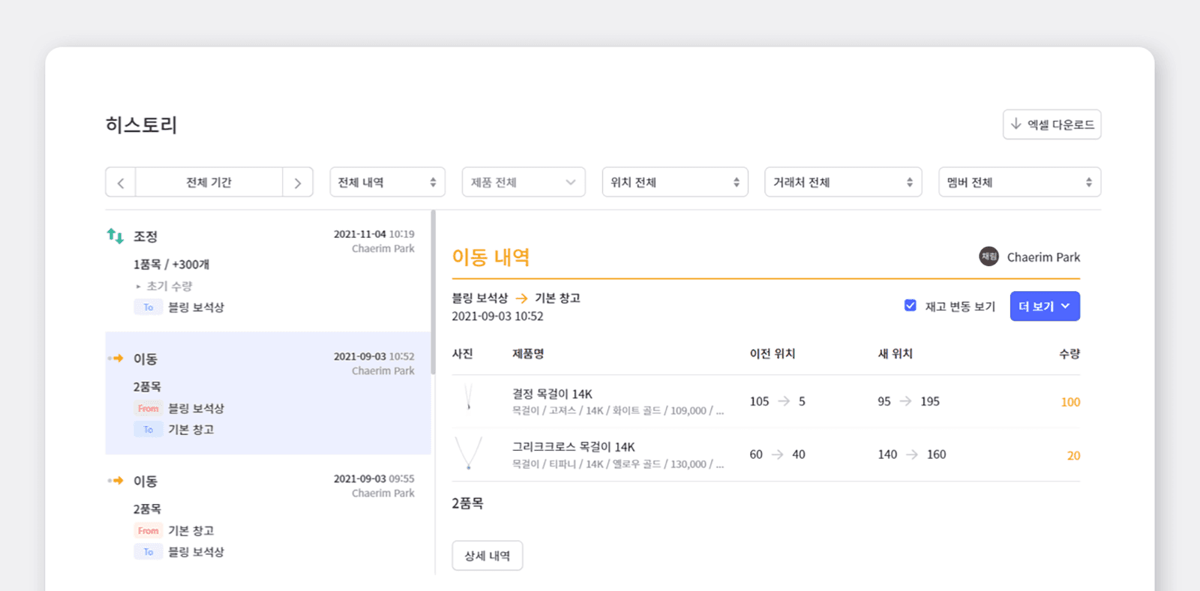Toggle the 재고 변동 보기 checkbox

[910, 306]
